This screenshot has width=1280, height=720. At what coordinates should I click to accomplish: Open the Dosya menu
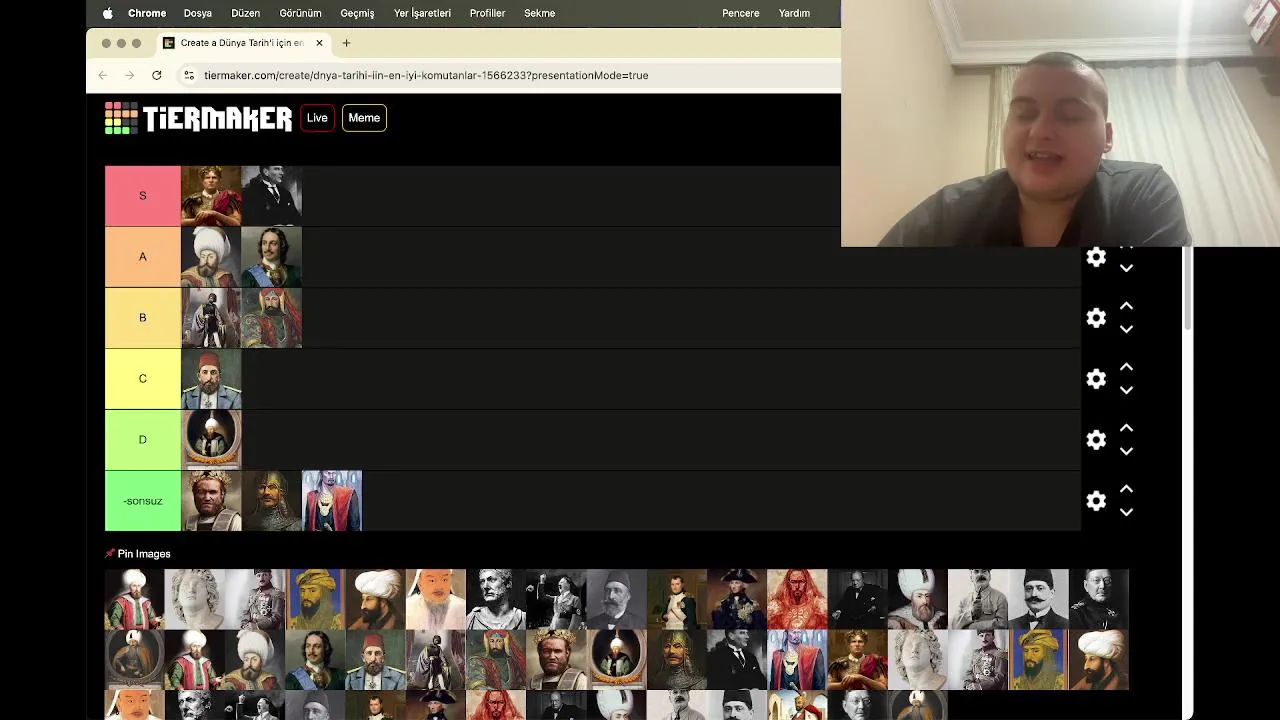click(x=198, y=13)
